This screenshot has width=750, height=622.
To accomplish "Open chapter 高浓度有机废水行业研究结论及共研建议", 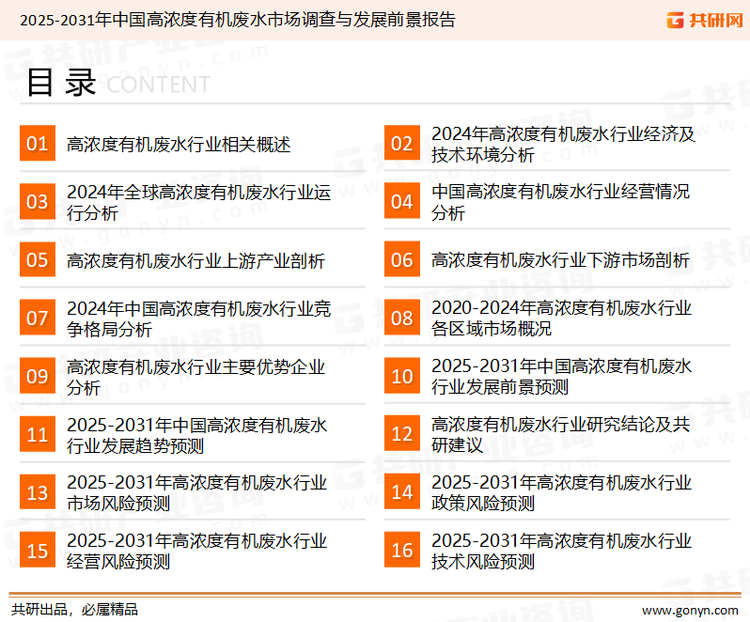I will (561, 434).
